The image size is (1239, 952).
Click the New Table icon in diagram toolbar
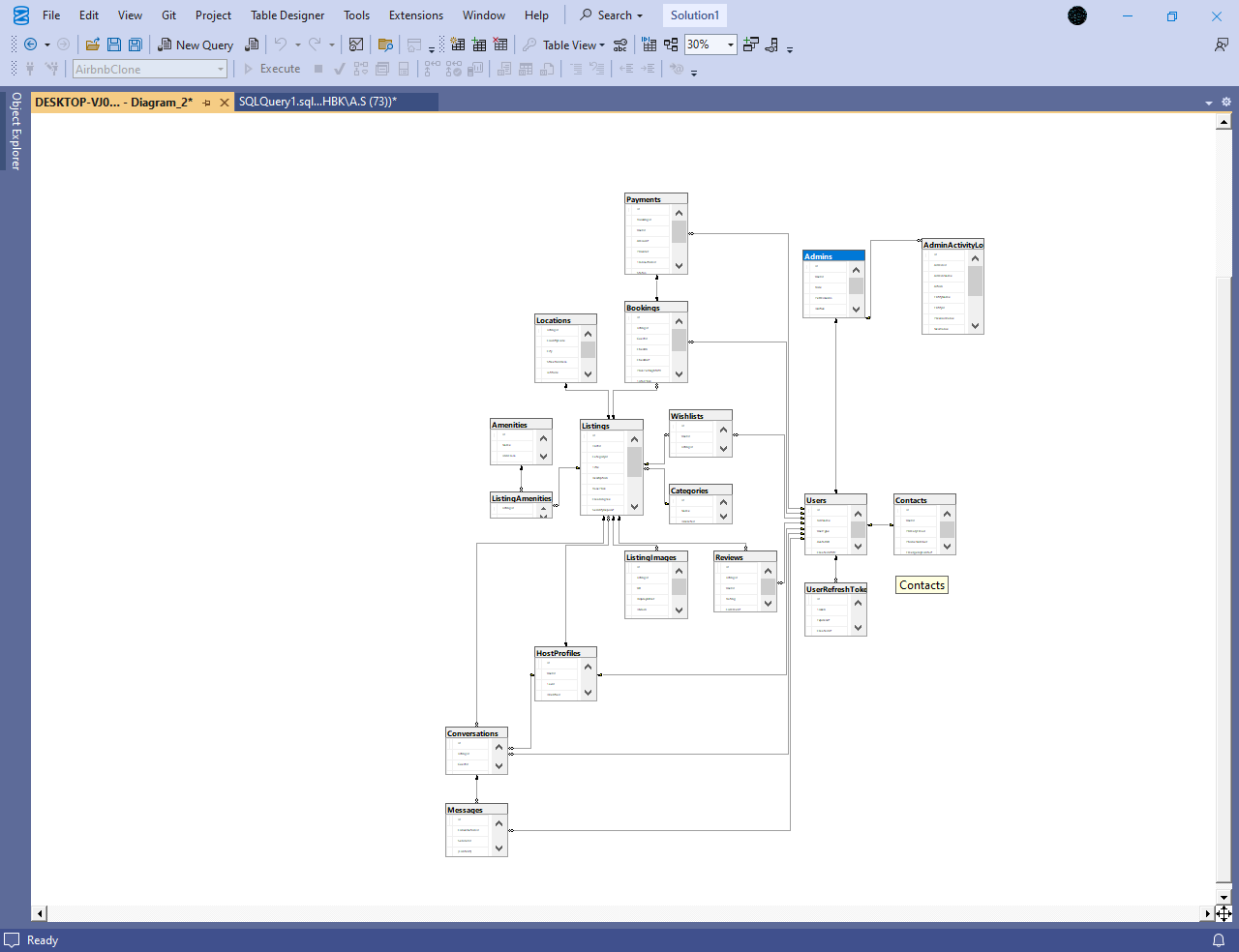click(458, 45)
